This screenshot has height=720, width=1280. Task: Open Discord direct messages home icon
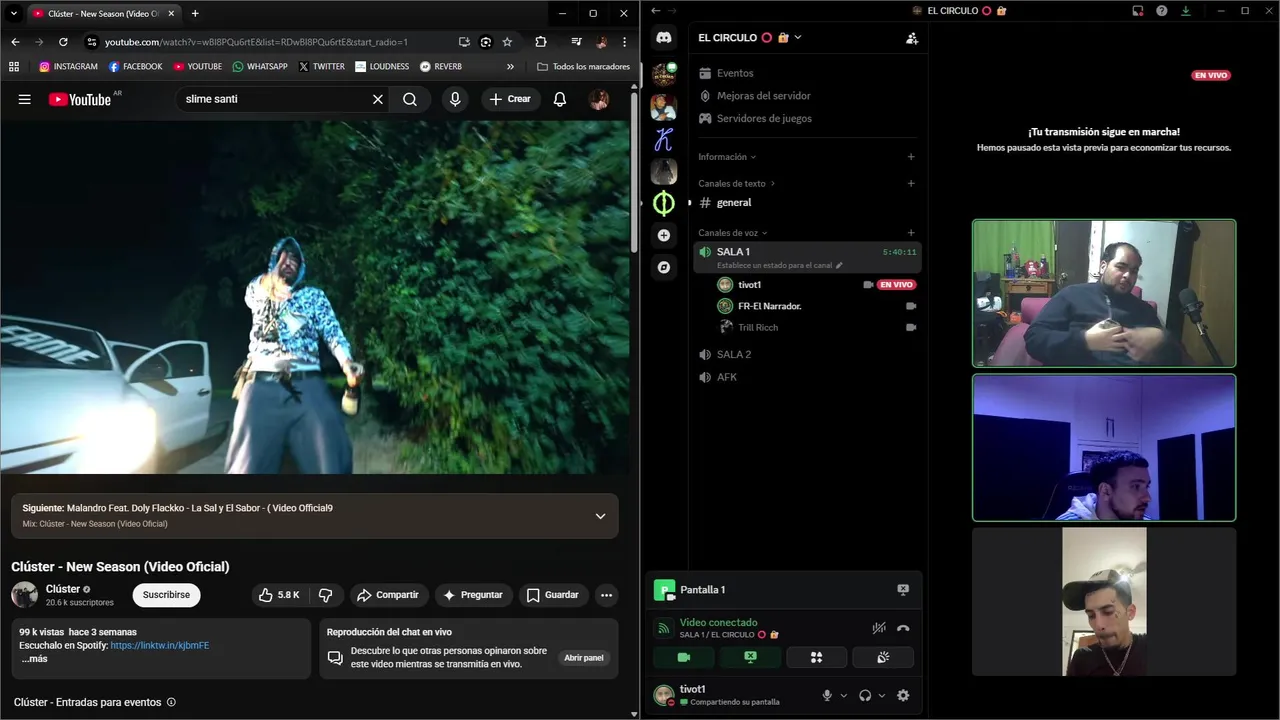pos(664,38)
